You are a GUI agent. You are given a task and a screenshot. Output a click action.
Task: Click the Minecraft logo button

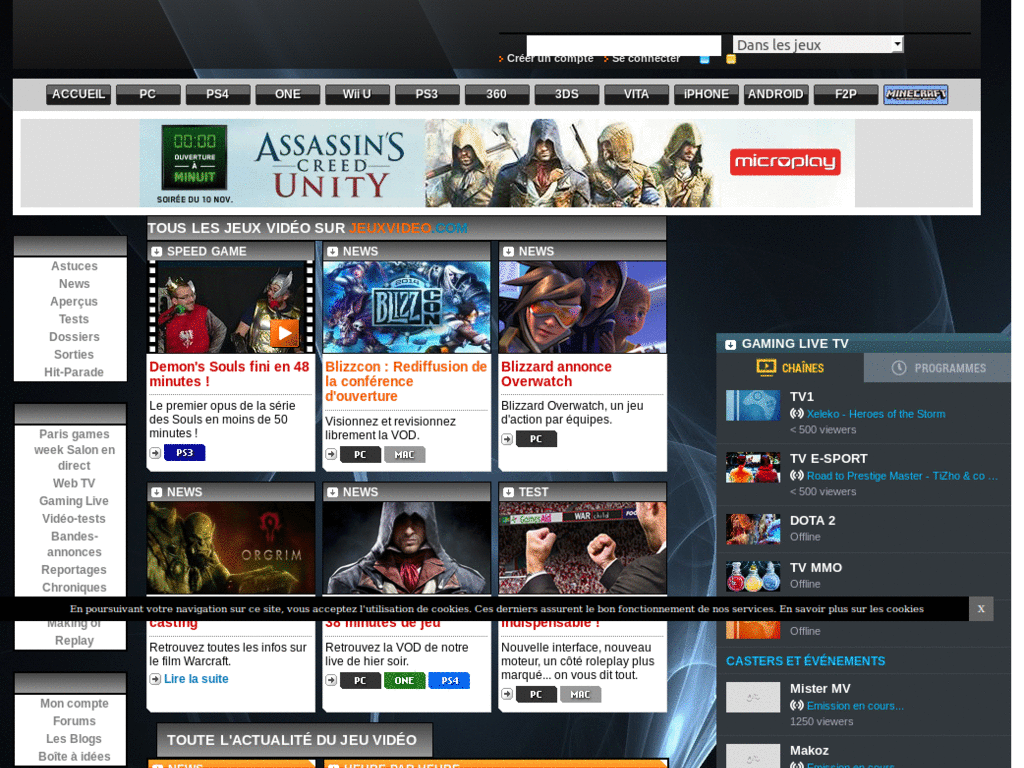916,95
